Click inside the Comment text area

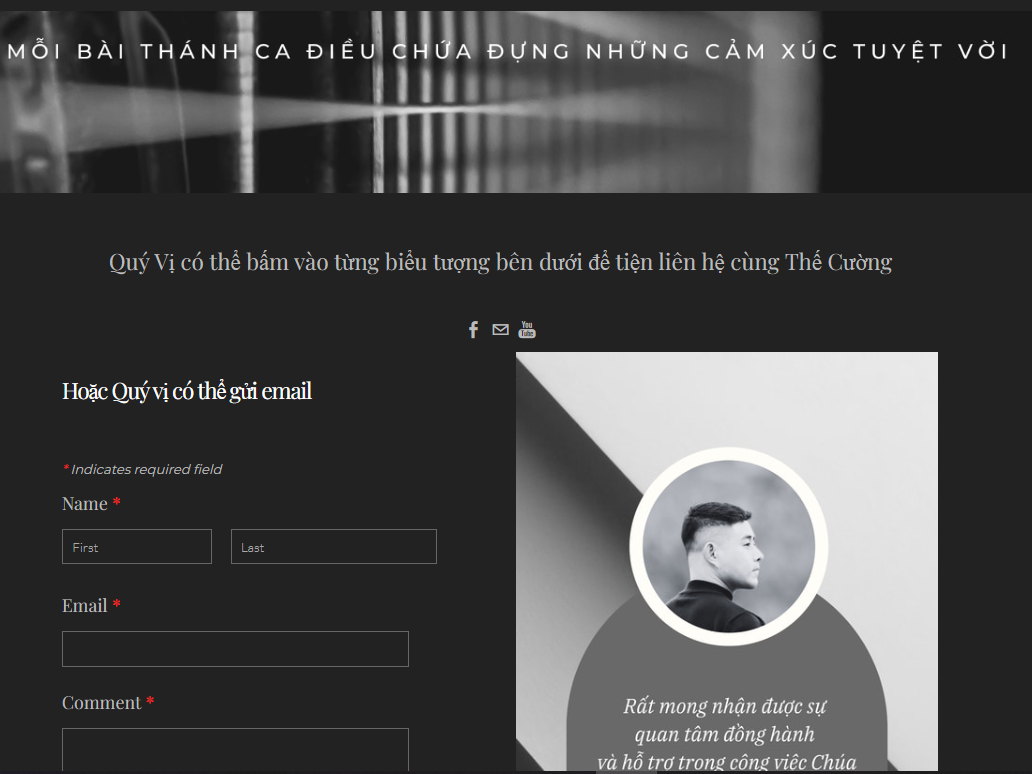235,750
